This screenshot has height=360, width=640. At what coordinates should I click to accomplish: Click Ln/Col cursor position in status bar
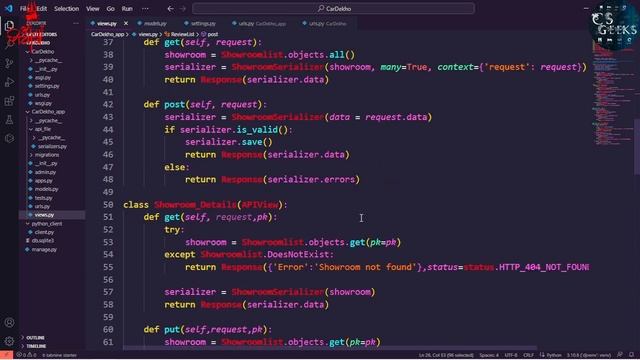click(x=446, y=355)
